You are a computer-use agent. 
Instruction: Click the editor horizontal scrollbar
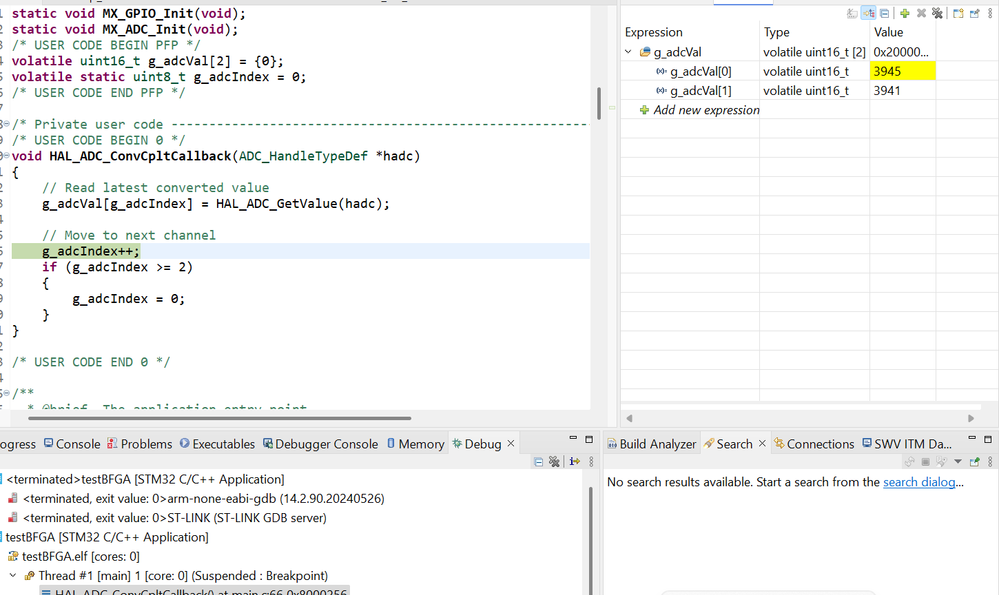coord(220,419)
